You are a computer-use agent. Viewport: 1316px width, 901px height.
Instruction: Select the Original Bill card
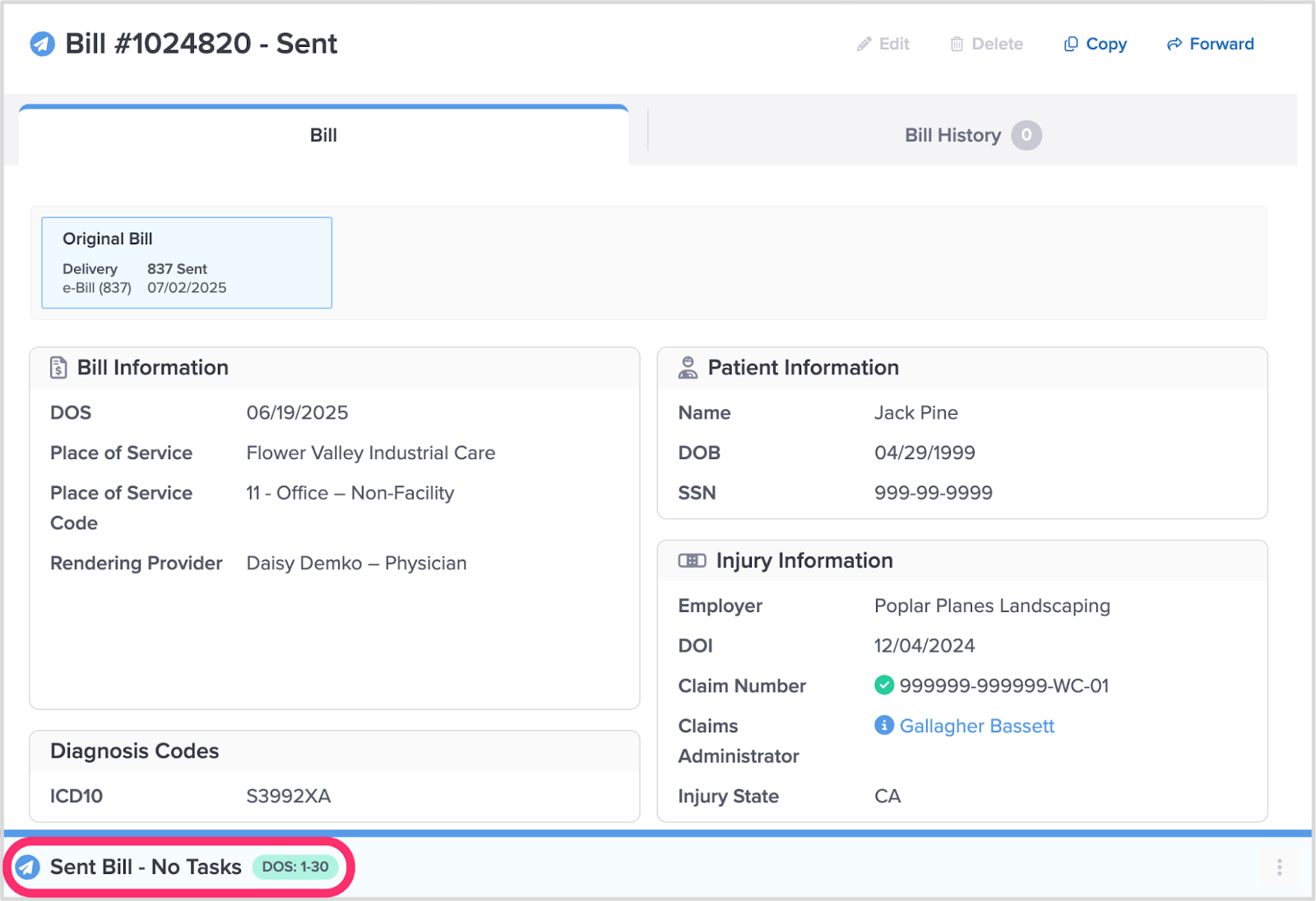point(187,263)
